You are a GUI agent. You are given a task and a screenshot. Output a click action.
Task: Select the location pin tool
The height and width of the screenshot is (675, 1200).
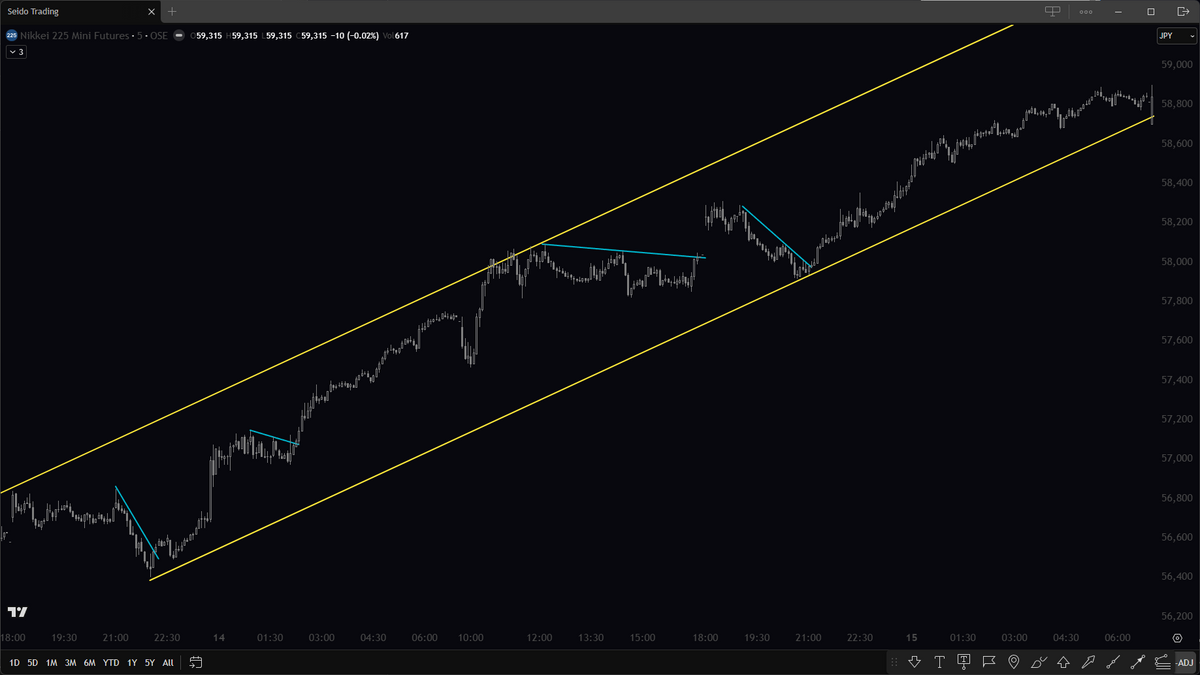click(1013, 662)
